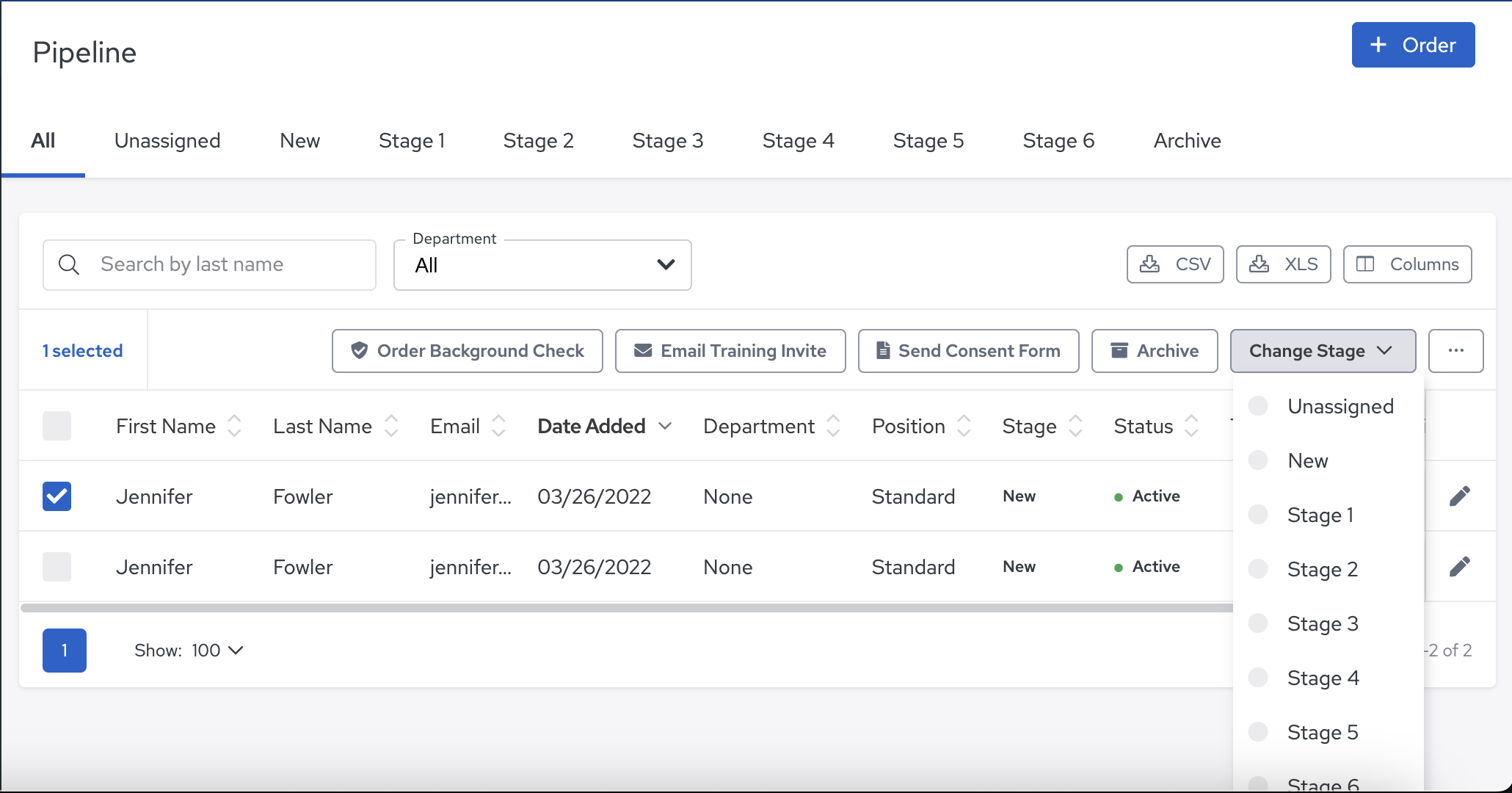Open the Stage 1 tab
Screen dimensions: 1512x793
pyautogui.click(x=412, y=140)
